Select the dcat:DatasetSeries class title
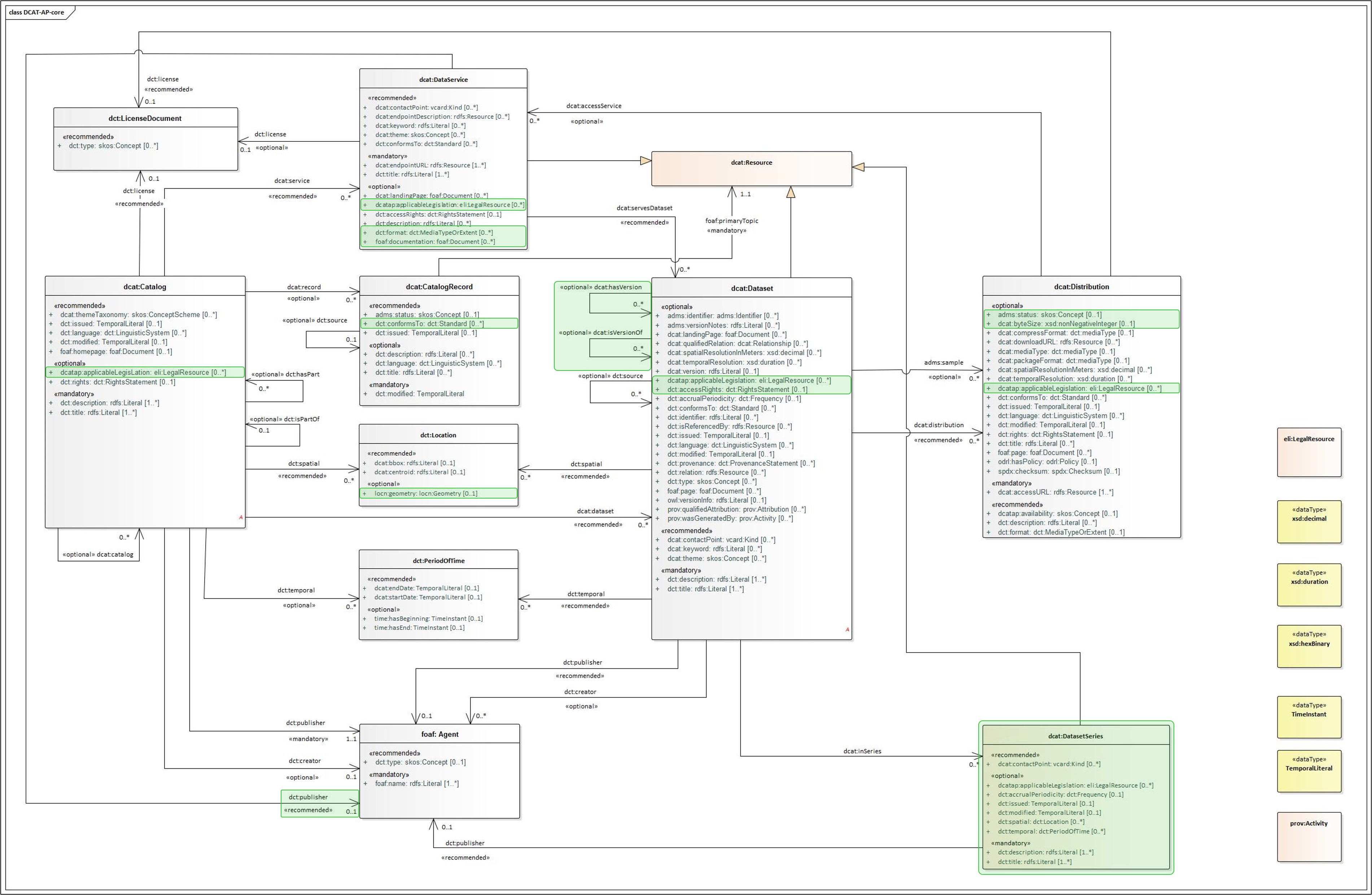Viewport: 1372px width, 895px height. [x=1076, y=736]
